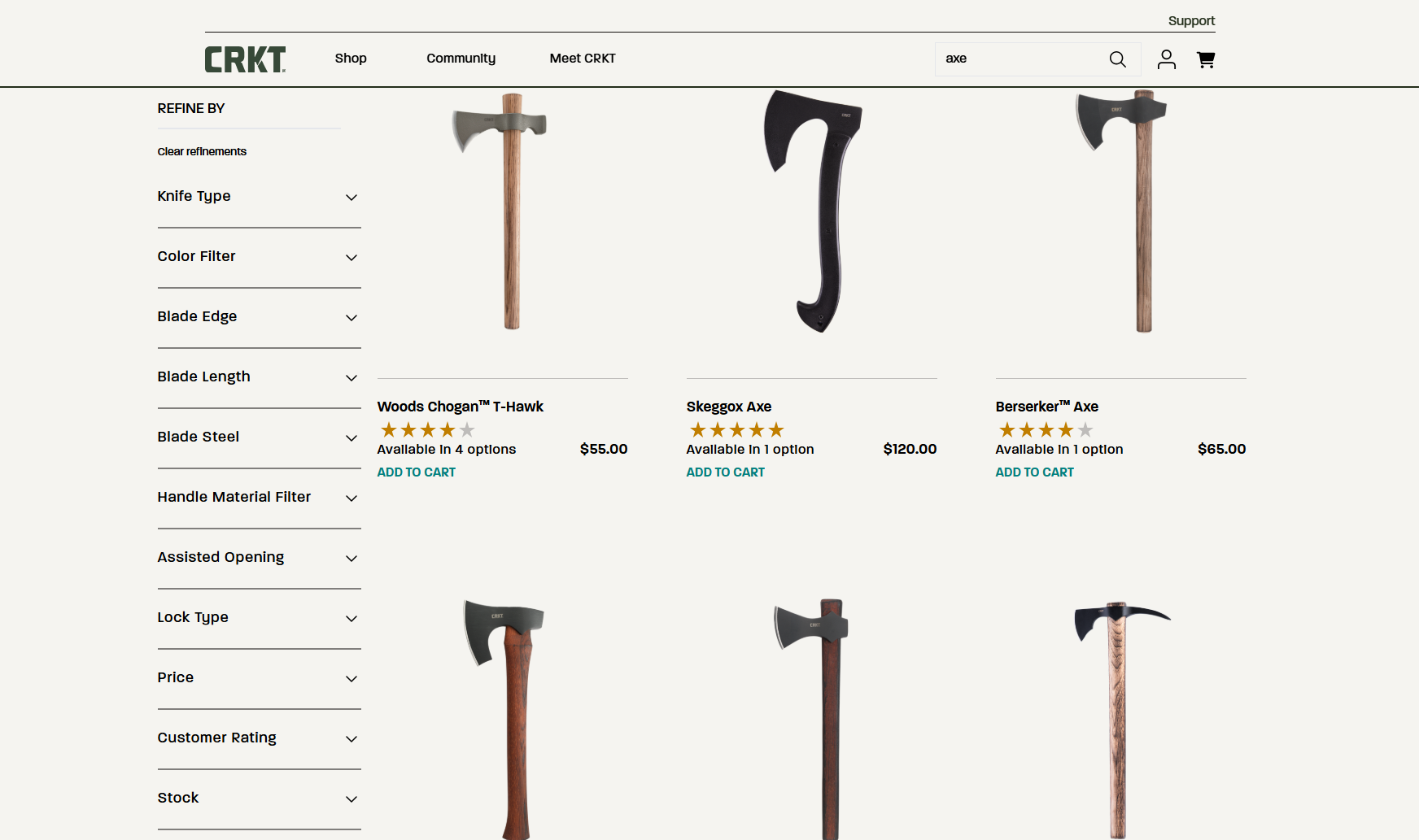The image size is (1419, 840).
Task: Click the Woods Chogan T-Hawk star rating
Action: coord(427,430)
